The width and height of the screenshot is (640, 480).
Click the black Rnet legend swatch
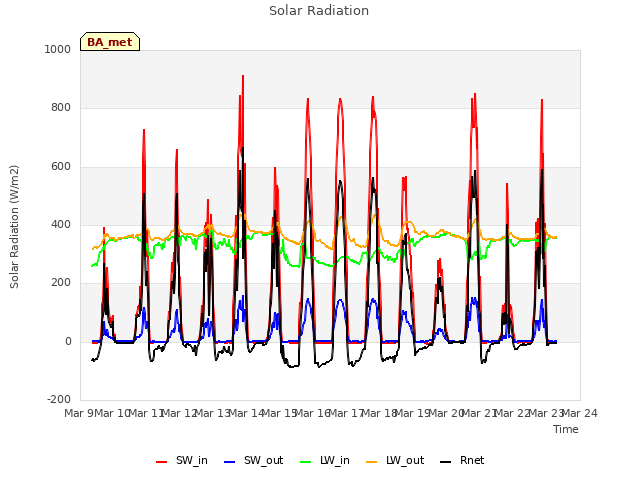(446, 462)
